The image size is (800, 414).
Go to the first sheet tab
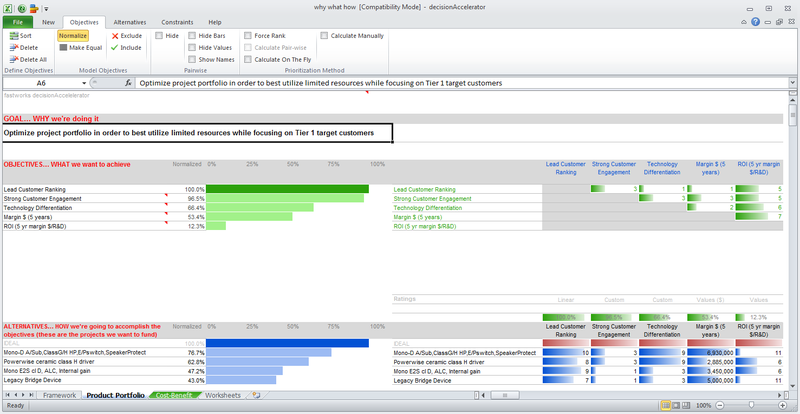click(x=8, y=395)
